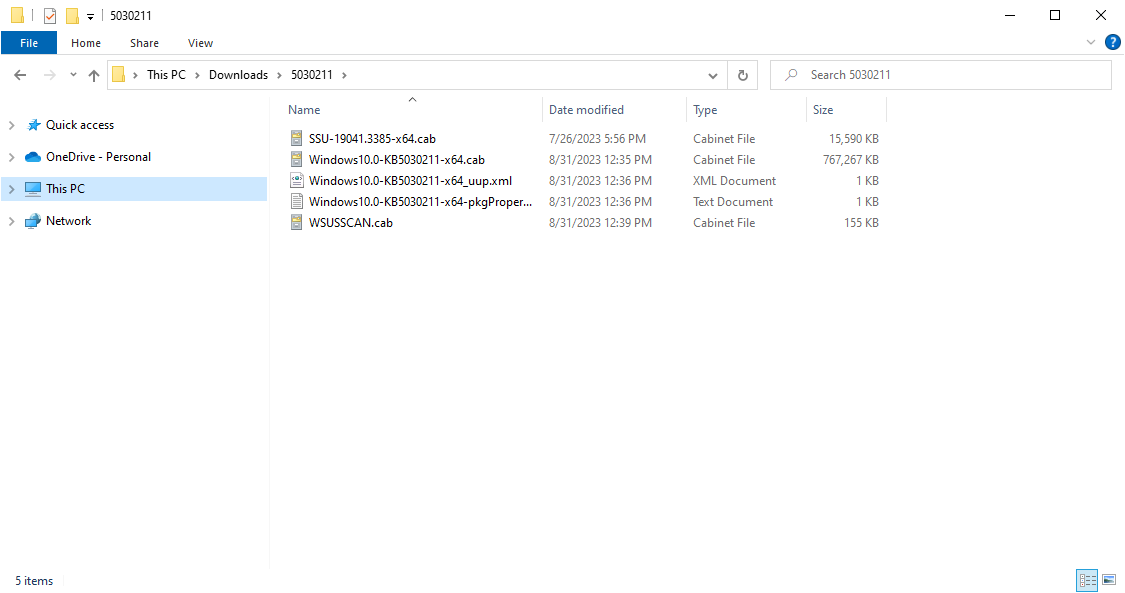Click file name Windows10.0-KB5030211-x64.cab
The width and height of the screenshot is (1125, 593).
(397, 159)
